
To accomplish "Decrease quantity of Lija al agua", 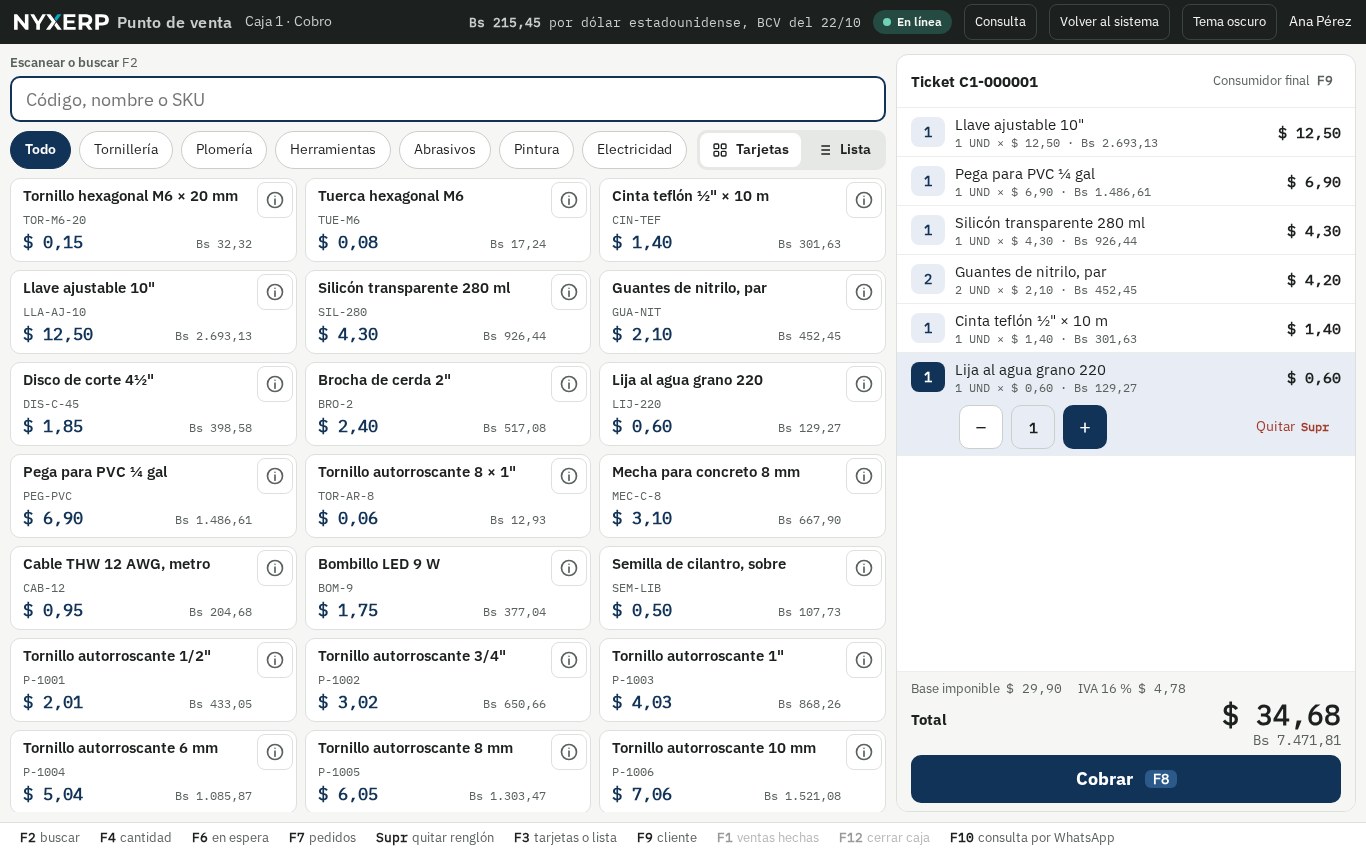I will click(x=981, y=427).
